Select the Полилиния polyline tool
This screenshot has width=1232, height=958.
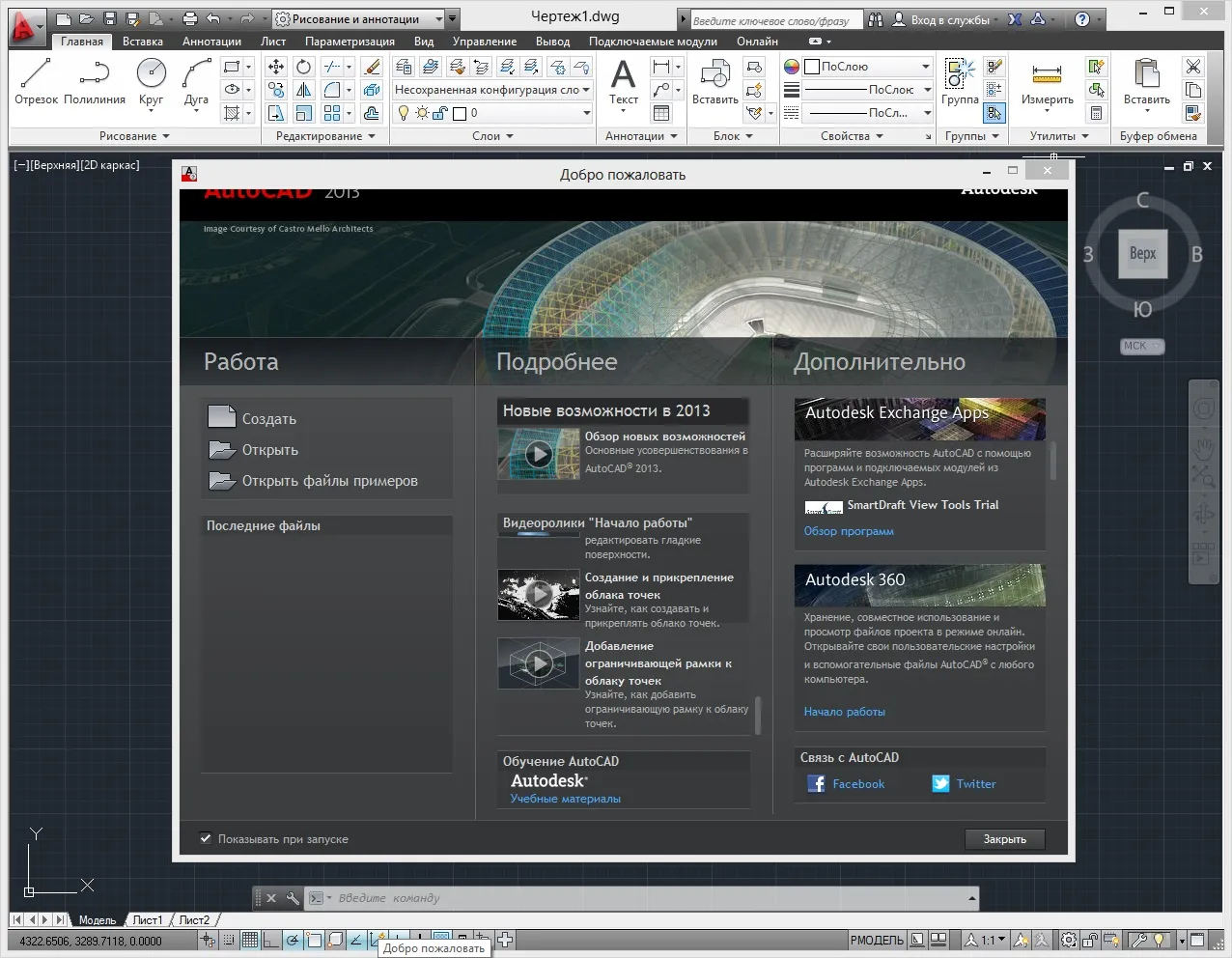pyautogui.click(x=94, y=81)
